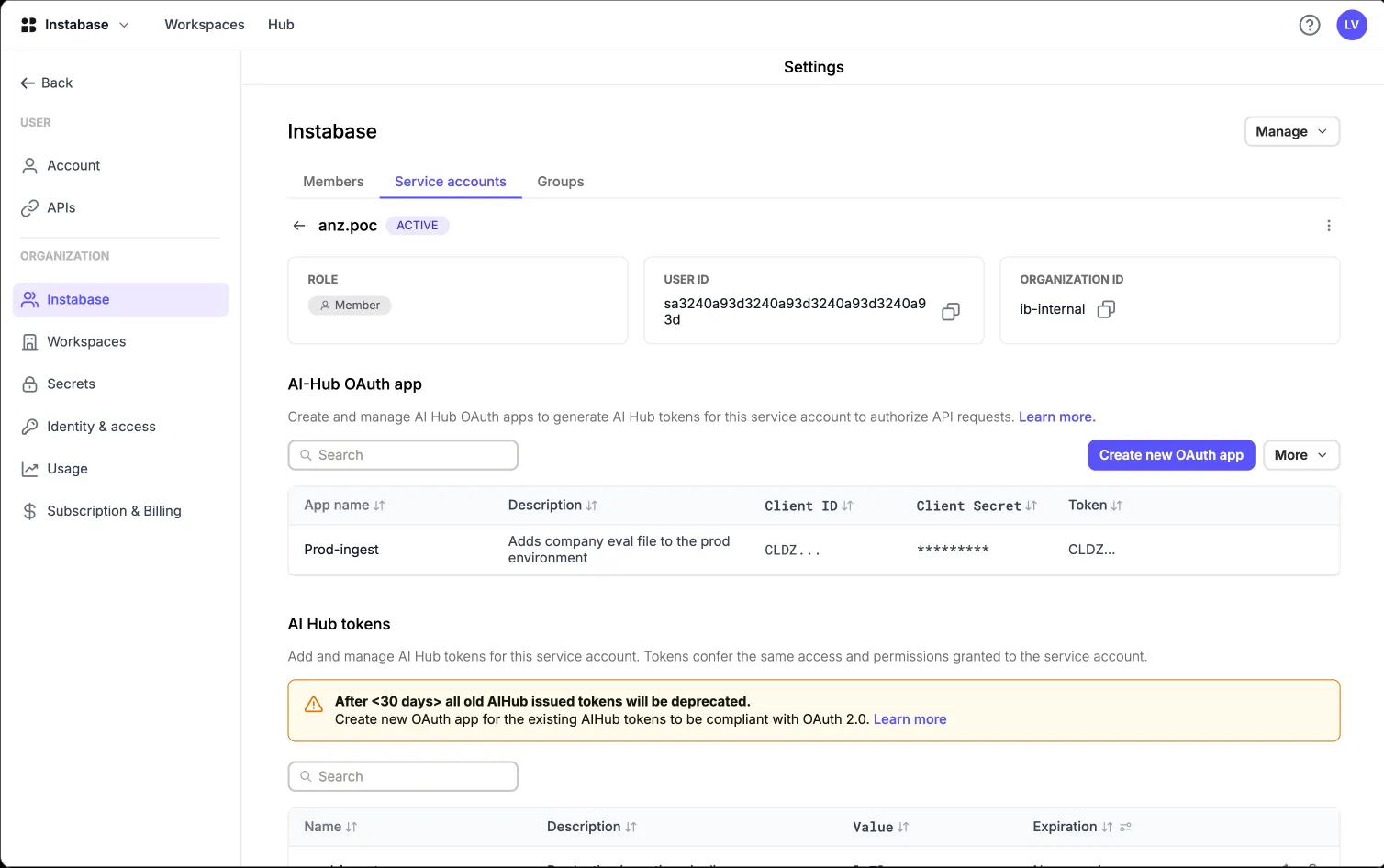Open the help question mark icon

point(1310,25)
